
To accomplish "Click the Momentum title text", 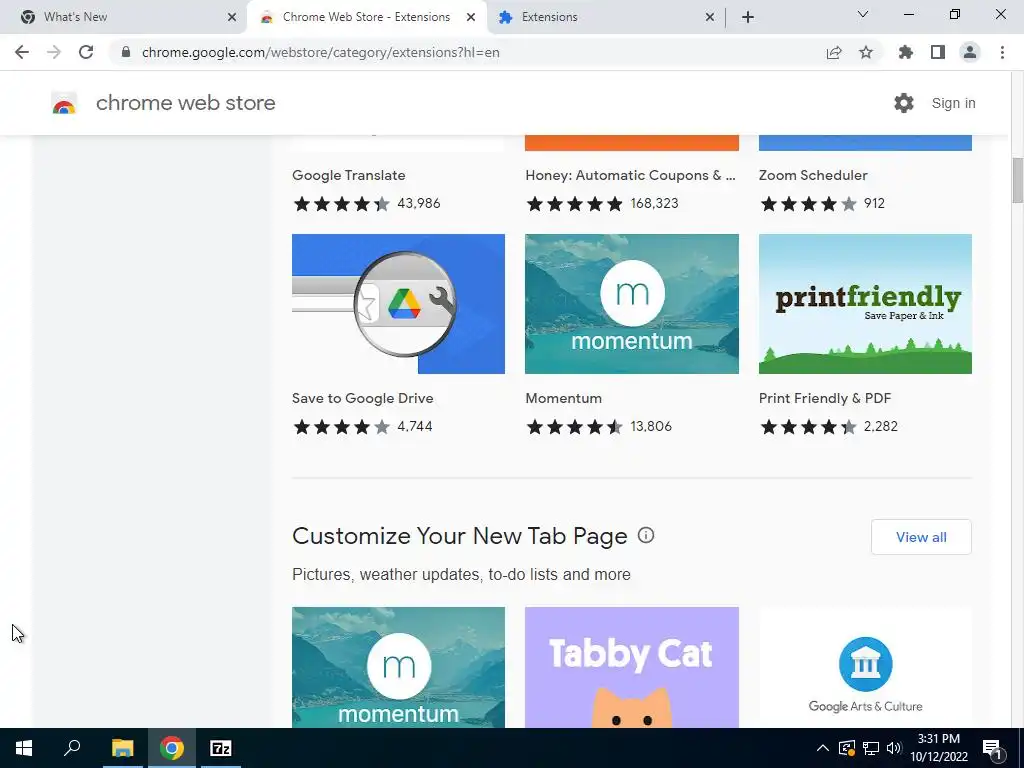I will (564, 398).
